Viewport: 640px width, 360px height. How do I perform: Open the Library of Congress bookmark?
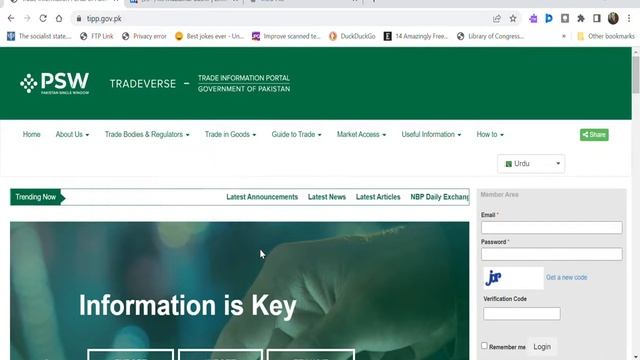pos(491,36)
